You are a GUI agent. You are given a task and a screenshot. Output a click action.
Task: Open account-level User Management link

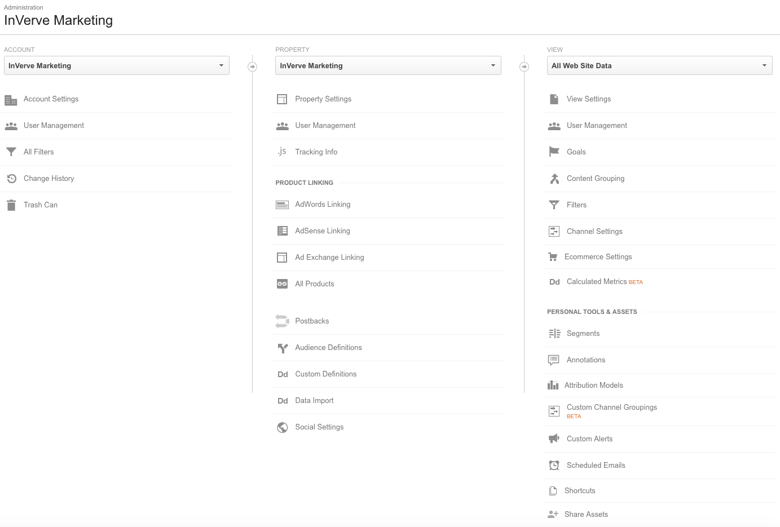pos(54,125)
